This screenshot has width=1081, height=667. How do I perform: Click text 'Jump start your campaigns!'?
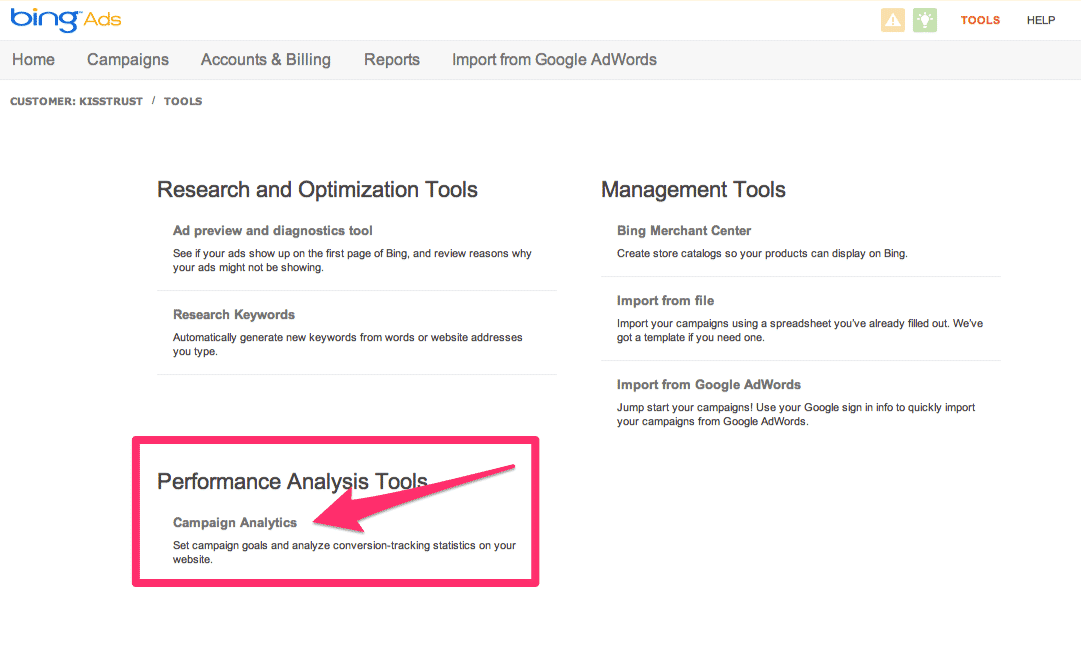[685, 408]
